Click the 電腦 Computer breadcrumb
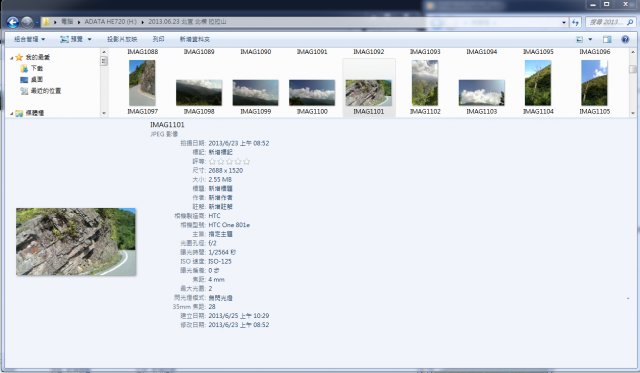Viewport: 640px width, 373px height. 67,22
